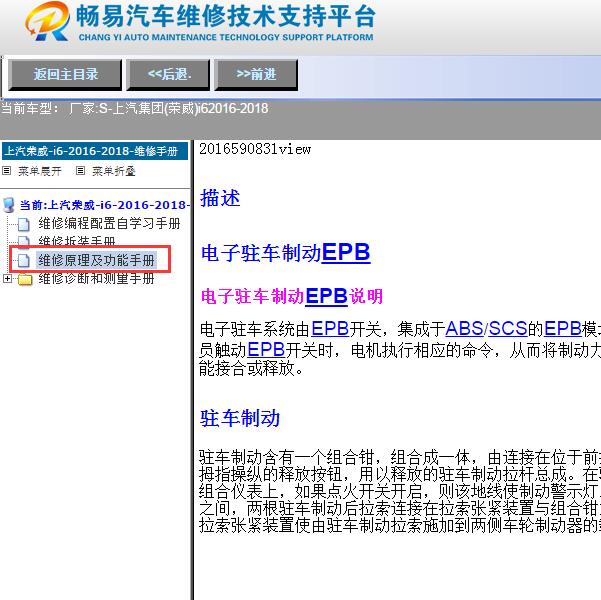Open the ABS hyperlink
Screen dimensions: 601x600
pyautogui.click(x=464, y=329)
